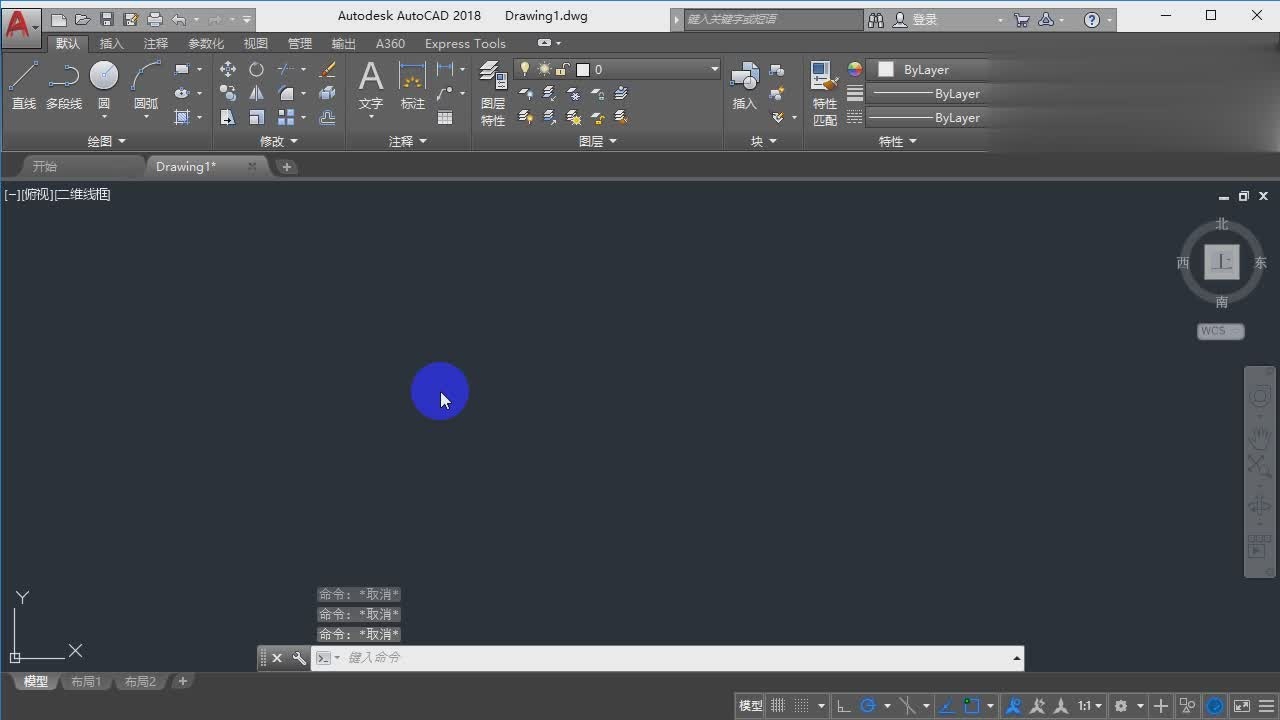
Task: Expand the 图层 panel
Action: point(598,141)
